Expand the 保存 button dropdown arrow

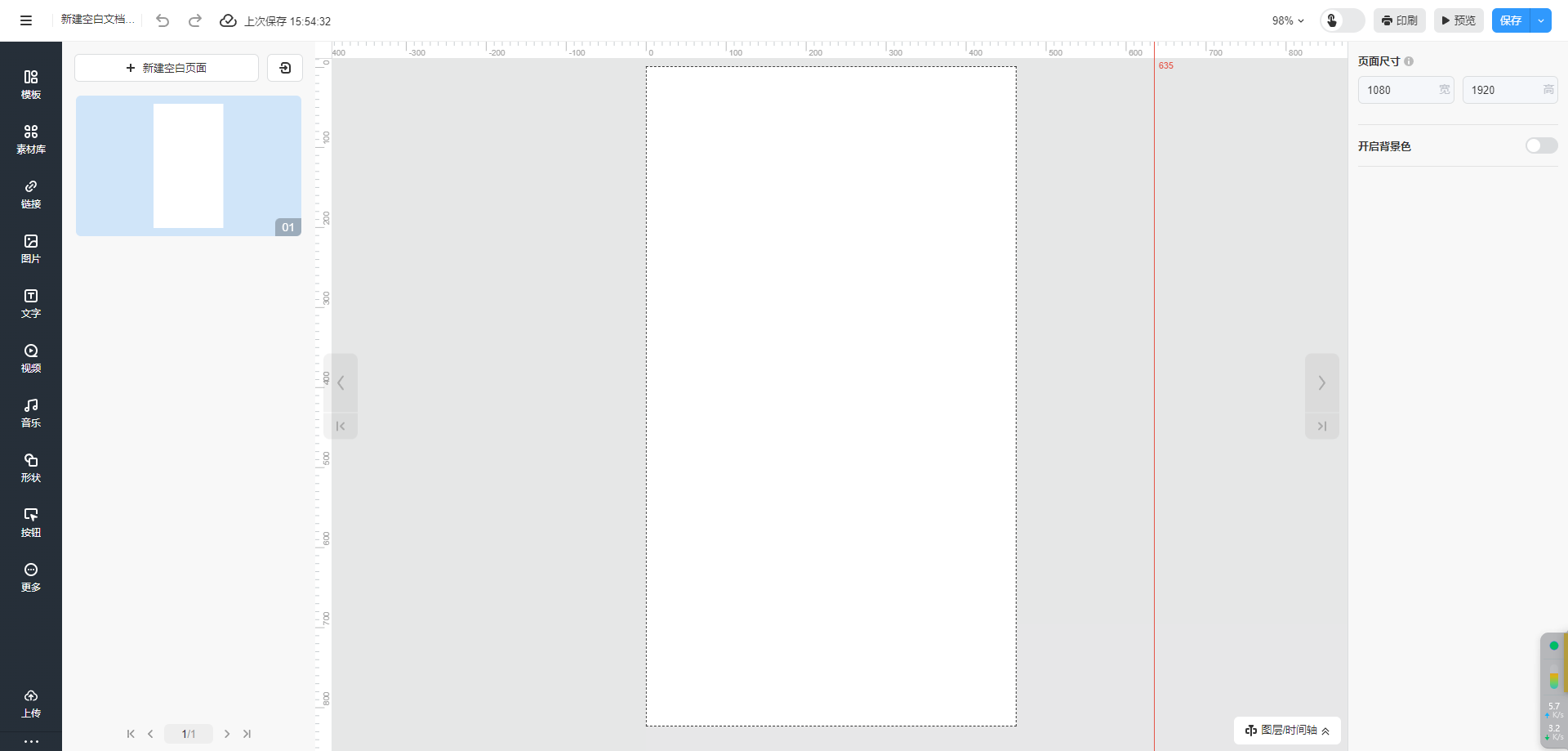1540,20
